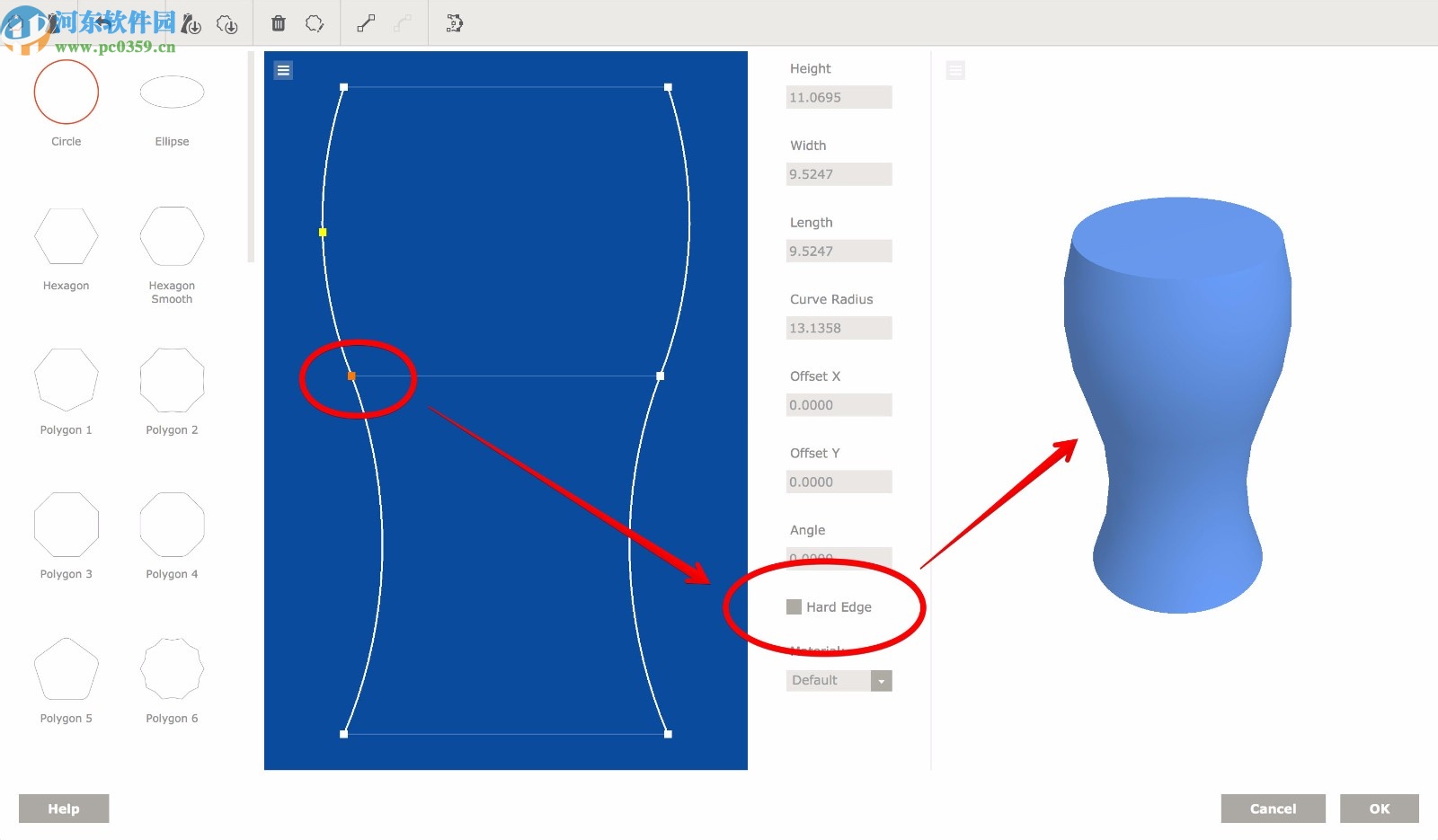The height and width of the screenshot is (840, 1438).
Task: Pick the Polygon 1 shape
Action: pos(67,380)
